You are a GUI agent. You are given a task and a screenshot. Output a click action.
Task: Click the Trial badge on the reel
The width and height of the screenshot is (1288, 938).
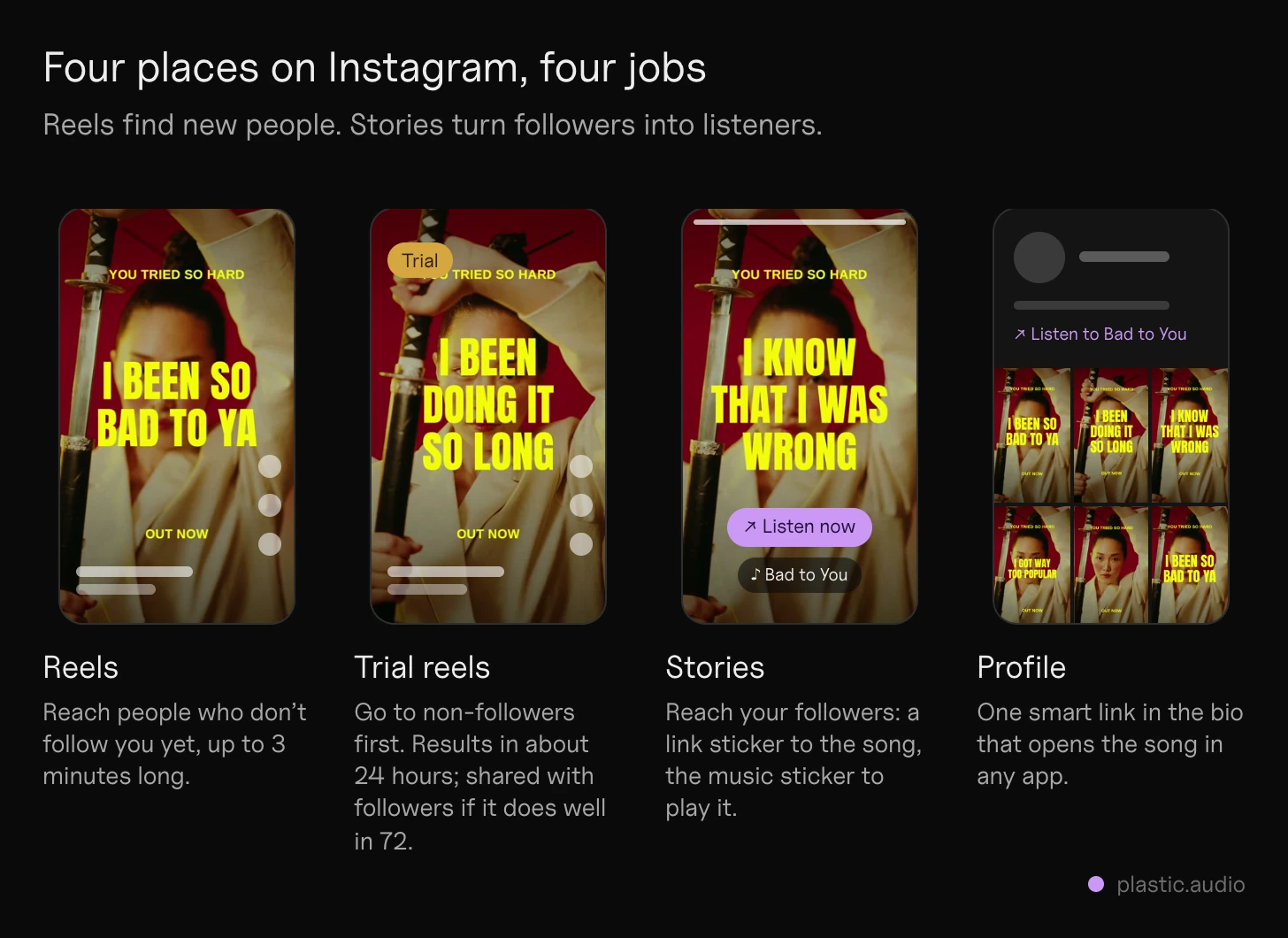420,260
